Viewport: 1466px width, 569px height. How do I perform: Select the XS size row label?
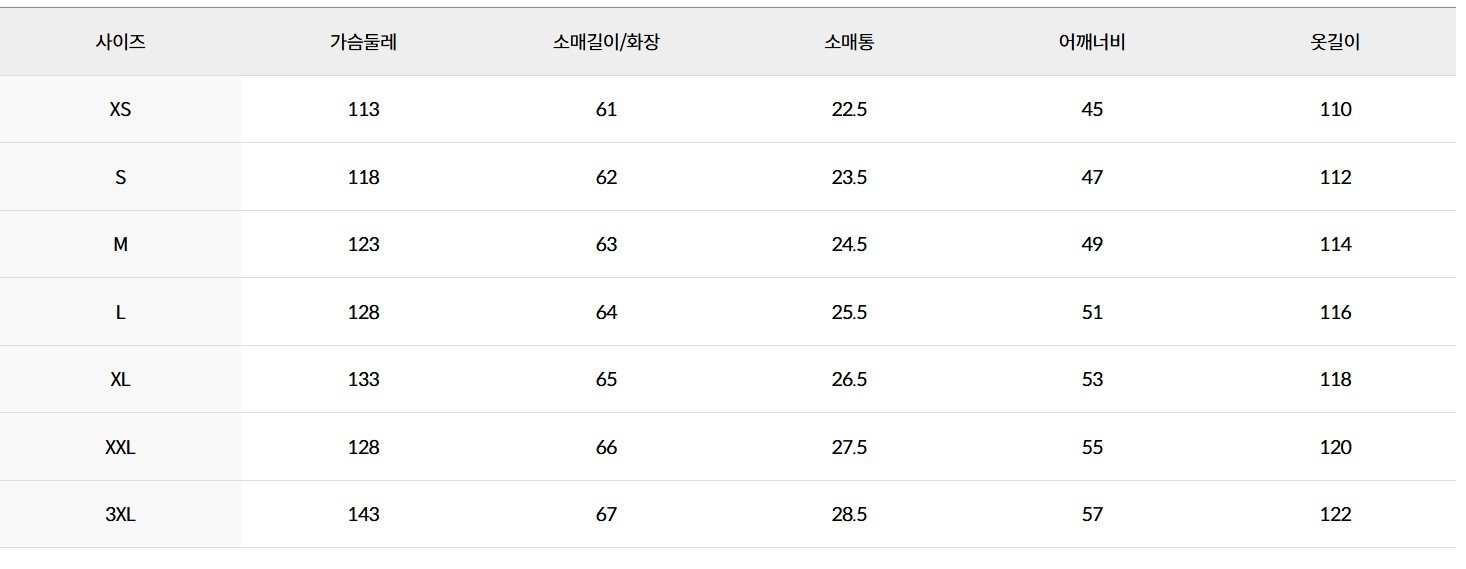(x=120, y=110)
